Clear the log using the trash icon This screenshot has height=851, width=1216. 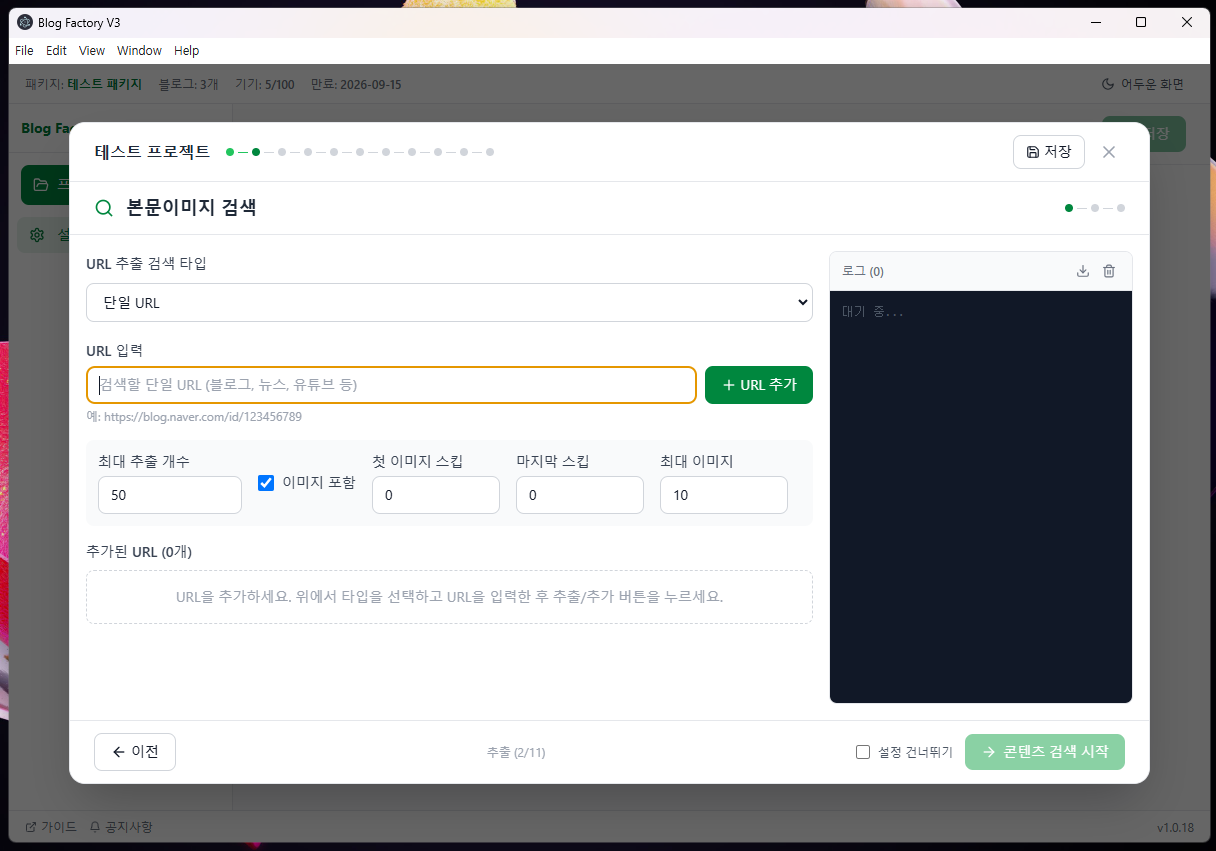(1108, 270)
